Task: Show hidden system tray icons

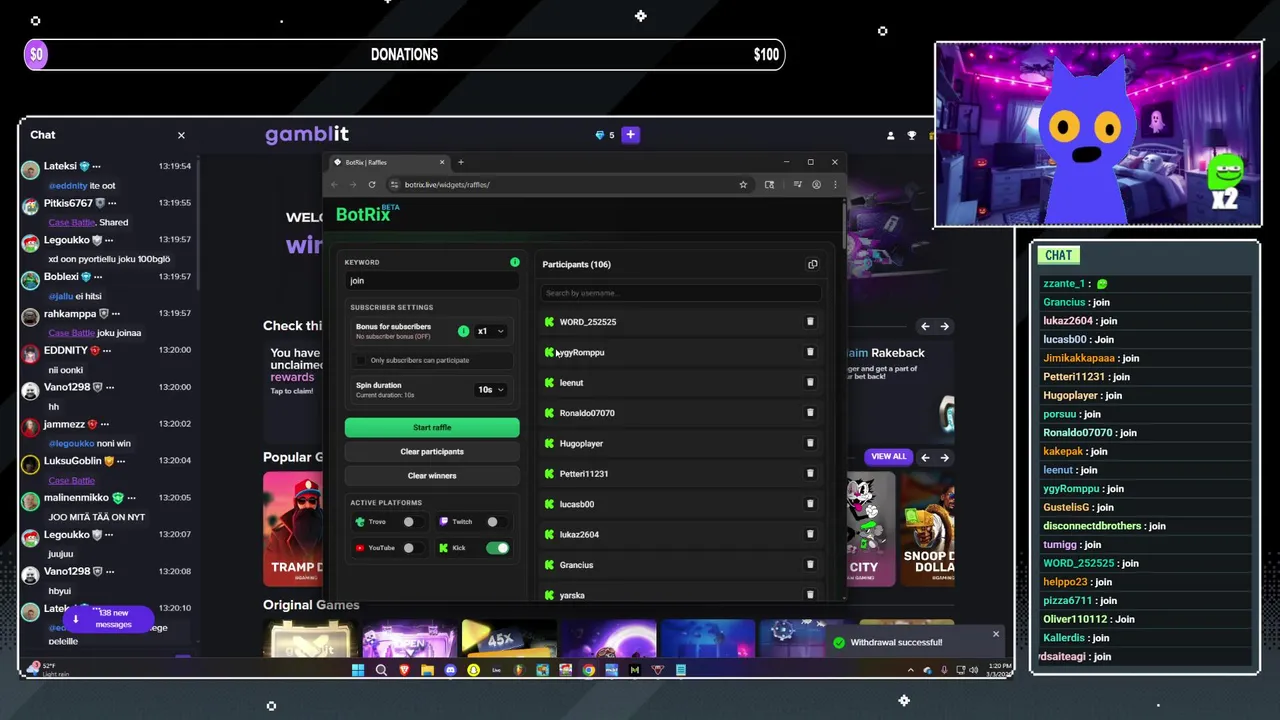Action: pyautogui.click(x=912, y=670)
